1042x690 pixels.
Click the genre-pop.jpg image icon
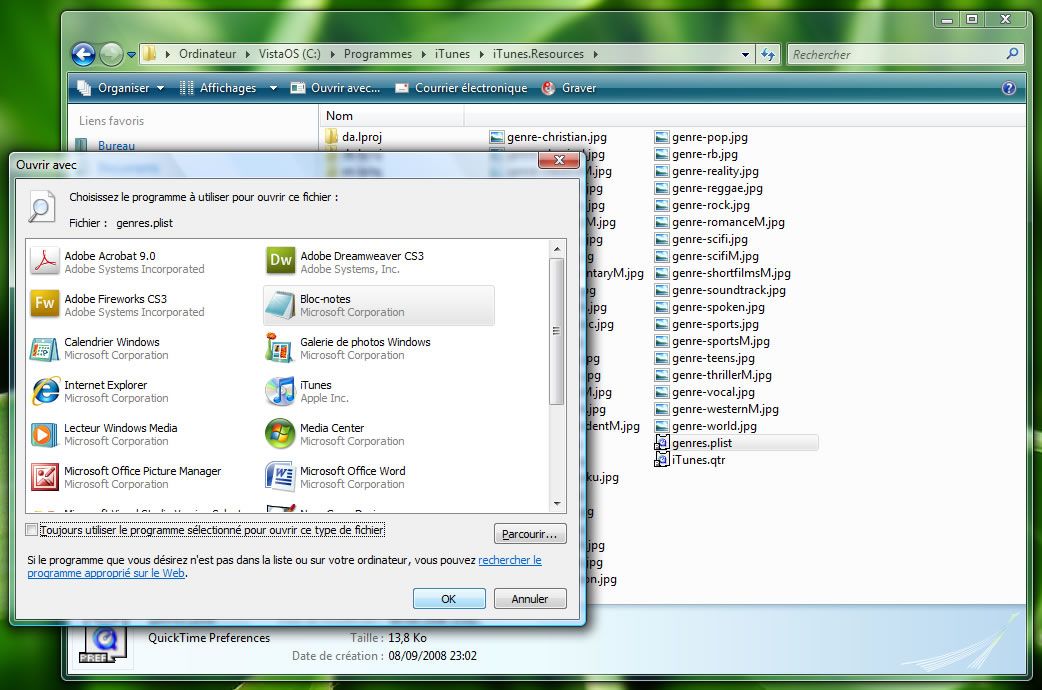(x=661, y=138)
